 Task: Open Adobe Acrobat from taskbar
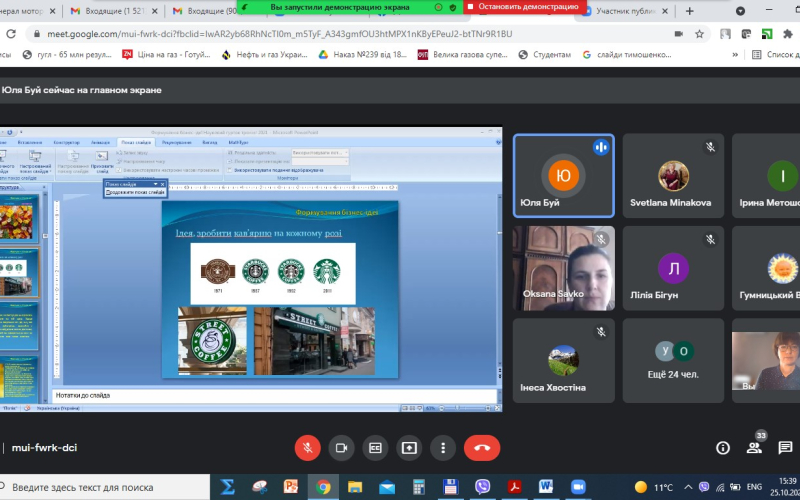point(514,487)
